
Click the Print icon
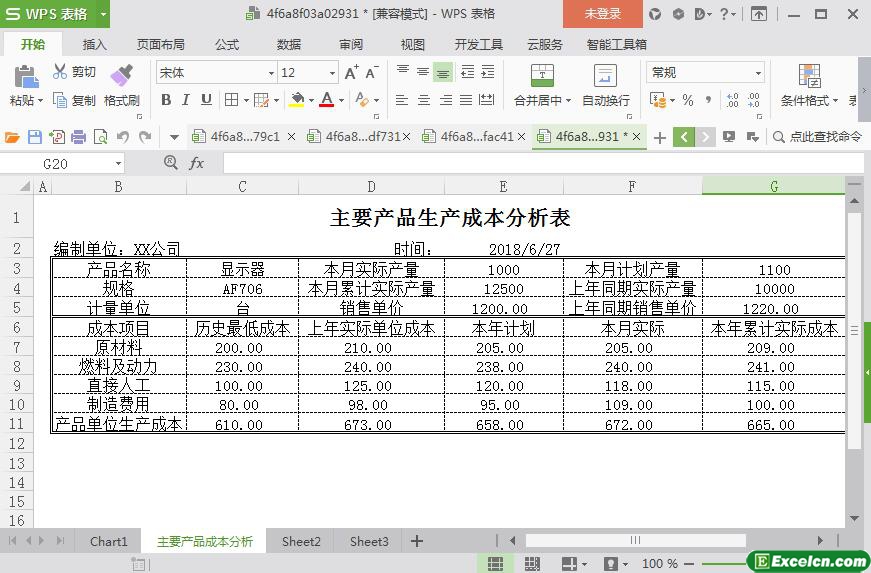[78, 137]
